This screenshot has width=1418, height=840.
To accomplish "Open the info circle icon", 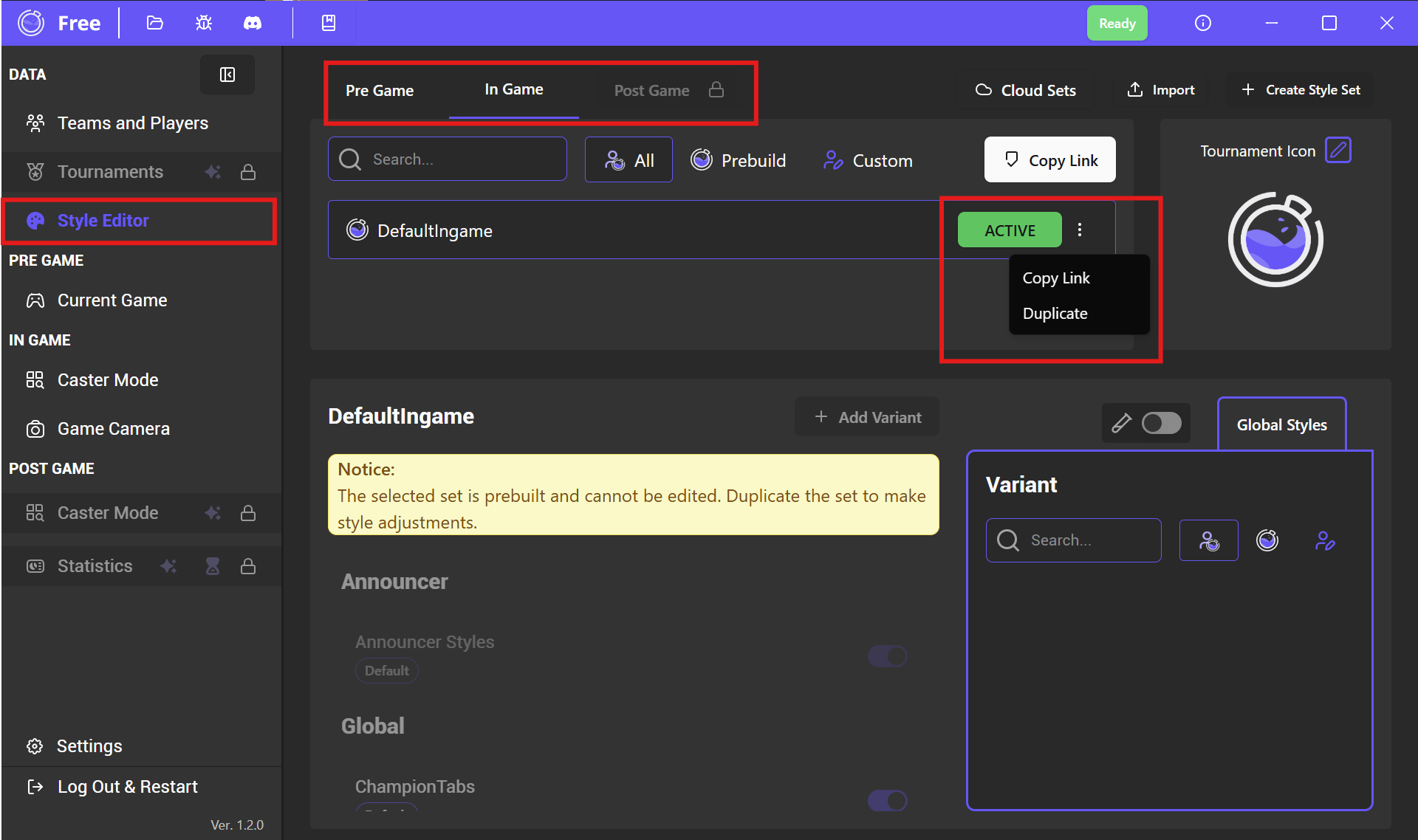I will pyautogui.click(x=1202, y=23).
